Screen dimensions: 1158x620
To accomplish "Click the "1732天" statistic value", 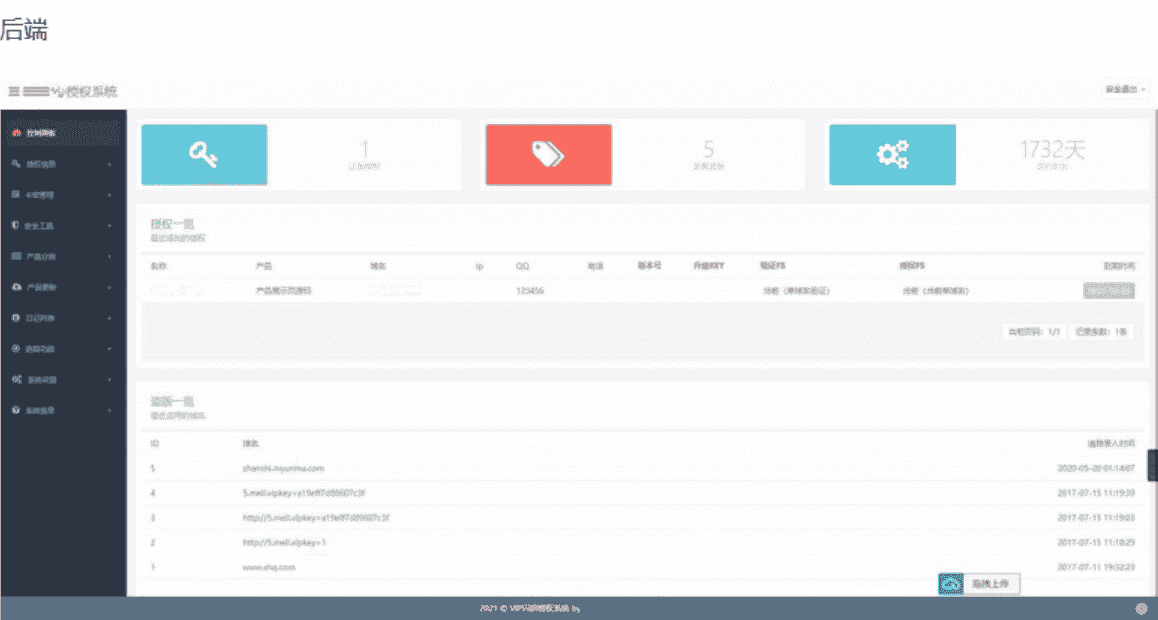I will (1052, 150).
